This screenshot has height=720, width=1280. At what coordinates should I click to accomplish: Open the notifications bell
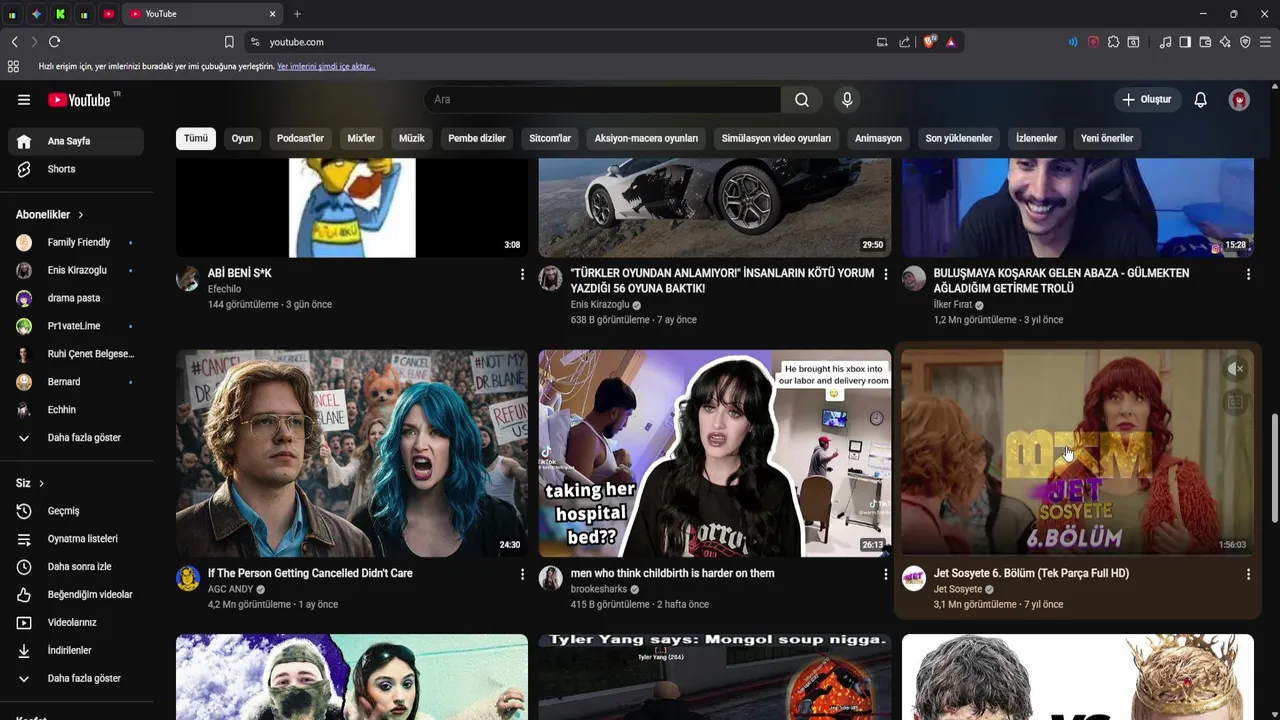pyautogui.click(x=1201, y=100)
